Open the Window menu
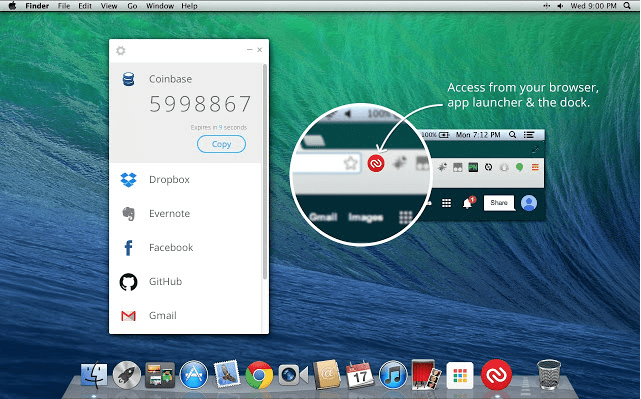Image resolution: width=641 pixels, height=399 pixels. (x=159, y=6)
